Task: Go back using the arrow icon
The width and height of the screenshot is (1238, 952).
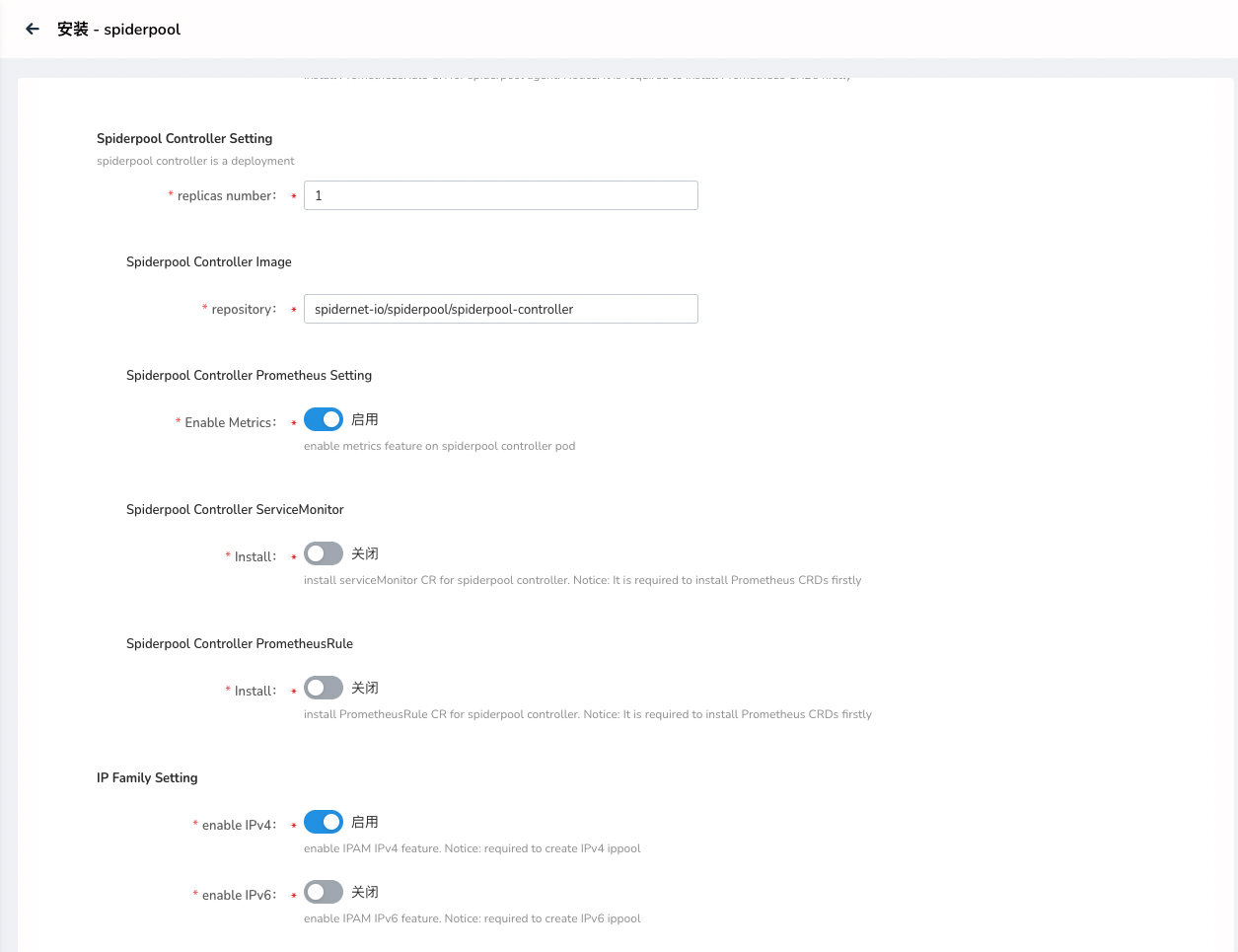Action: tap(33, 30)
